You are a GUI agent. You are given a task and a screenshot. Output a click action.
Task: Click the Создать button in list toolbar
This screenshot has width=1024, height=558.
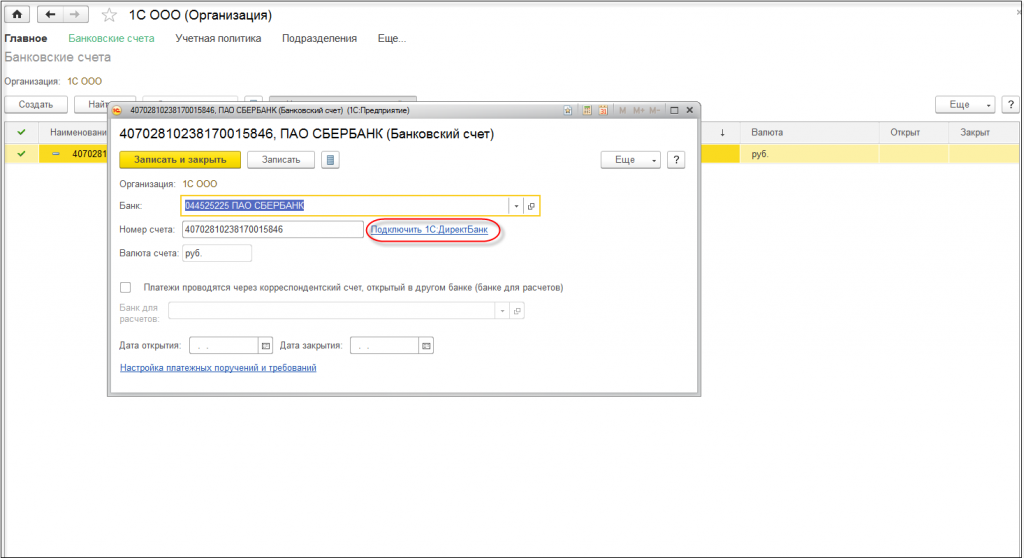point(35,105)
